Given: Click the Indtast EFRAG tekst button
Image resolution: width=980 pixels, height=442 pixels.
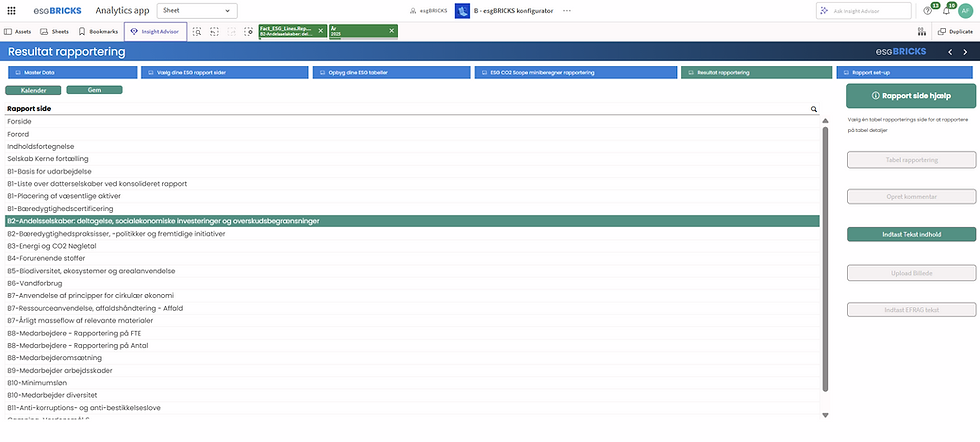Looking at the screenshot, I should 911,310.
